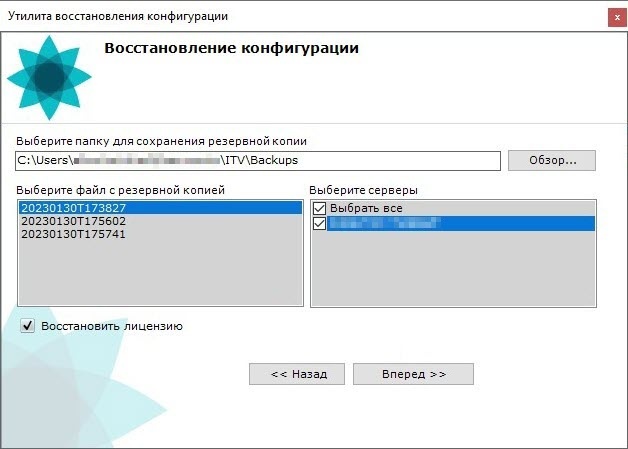Toggle the checkbox below Выбрать все
The width and height of the screenshot is (628, 449).
[321, 223]
